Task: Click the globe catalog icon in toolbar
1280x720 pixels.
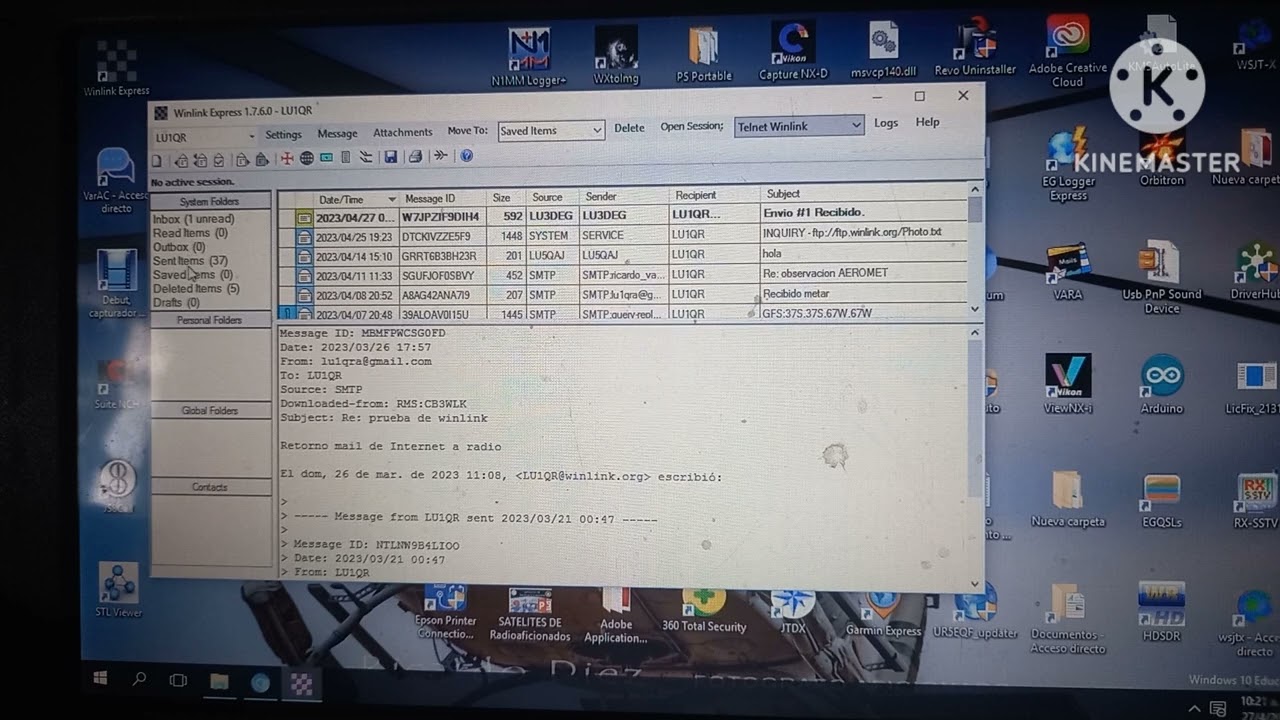Action: (307, 158)
